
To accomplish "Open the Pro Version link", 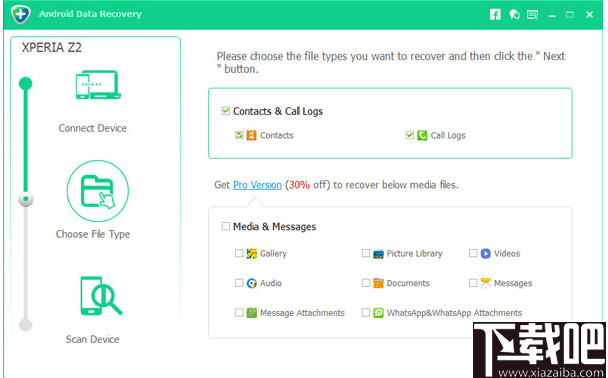I will click(x=257, y=185).
